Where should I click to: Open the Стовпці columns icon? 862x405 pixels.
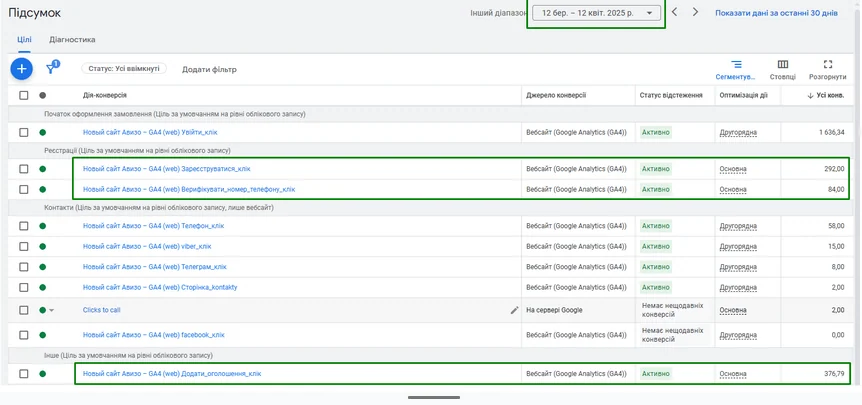pyautogui.click(x=783, y=65)
